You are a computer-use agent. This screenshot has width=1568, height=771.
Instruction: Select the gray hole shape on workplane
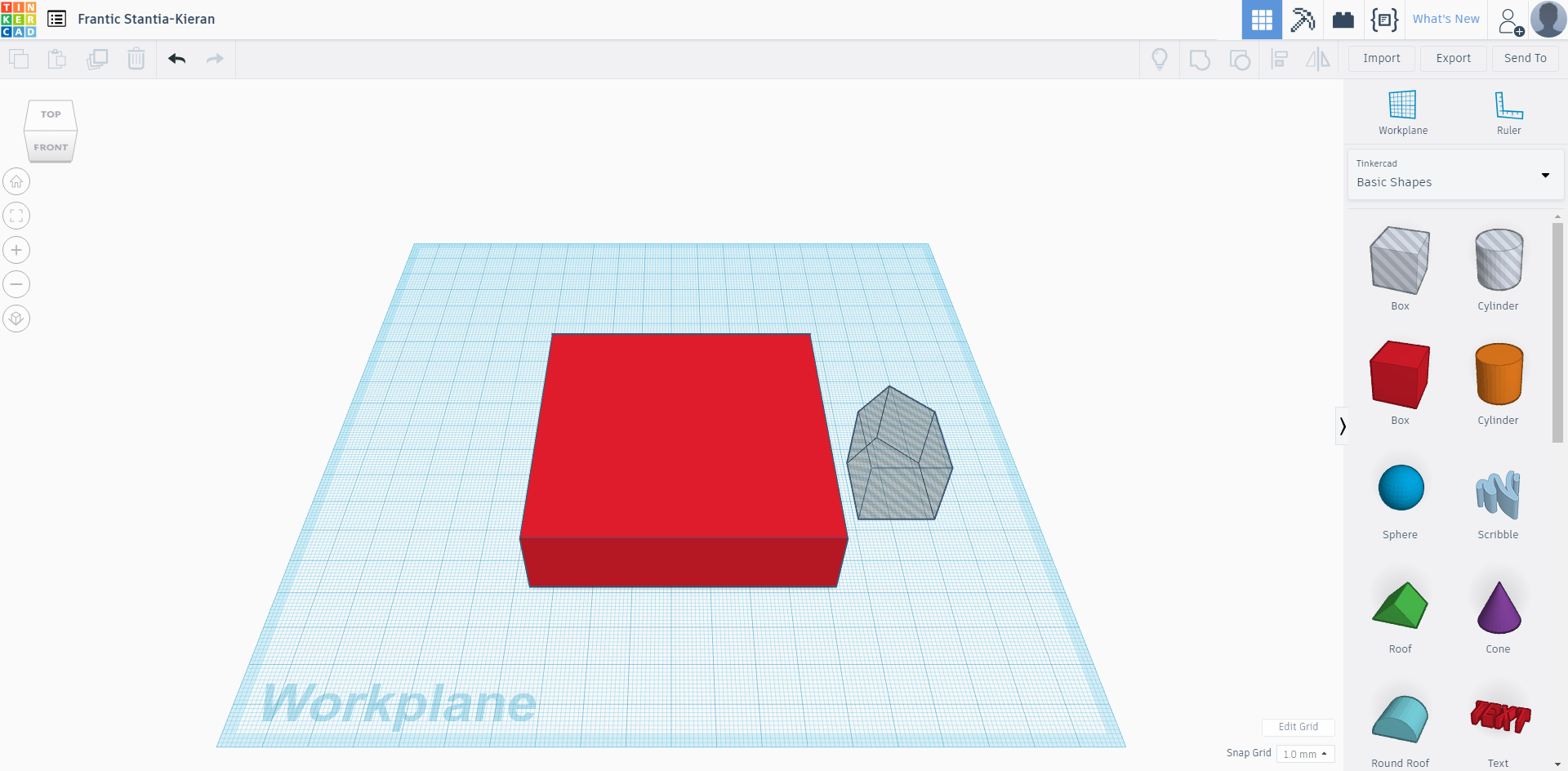click(x=899, y=454)
